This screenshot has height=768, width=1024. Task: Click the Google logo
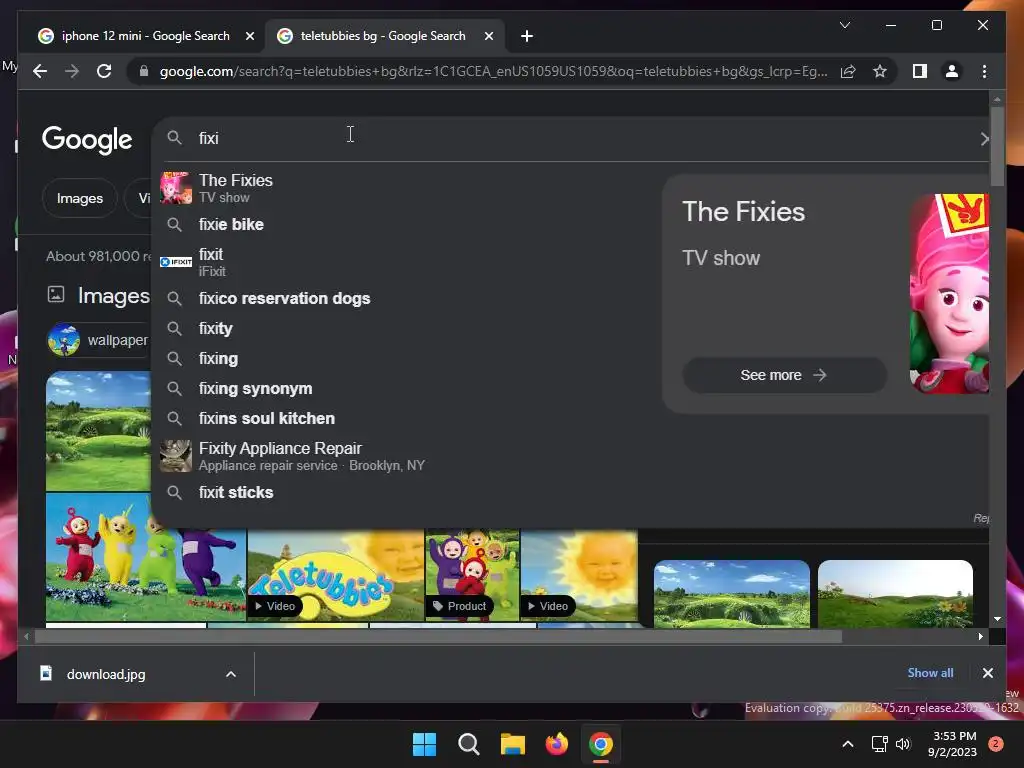[87, 139]
